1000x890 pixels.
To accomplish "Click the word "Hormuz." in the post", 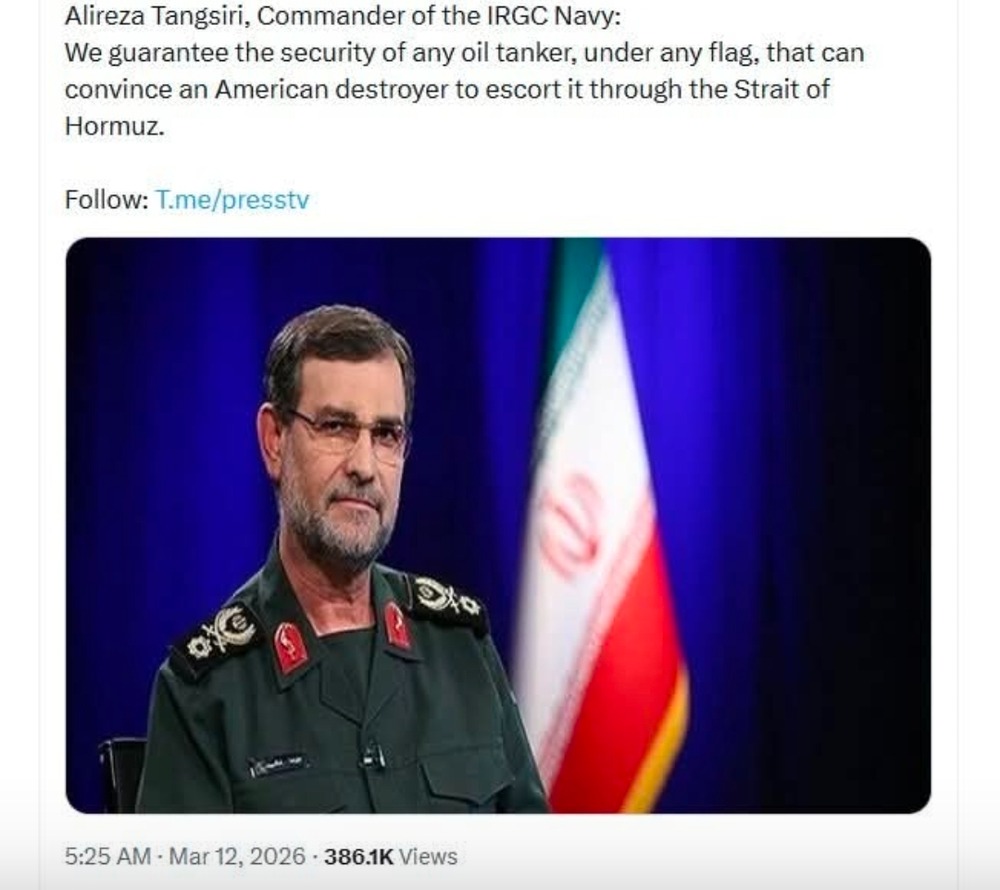I will pos(112,126).
